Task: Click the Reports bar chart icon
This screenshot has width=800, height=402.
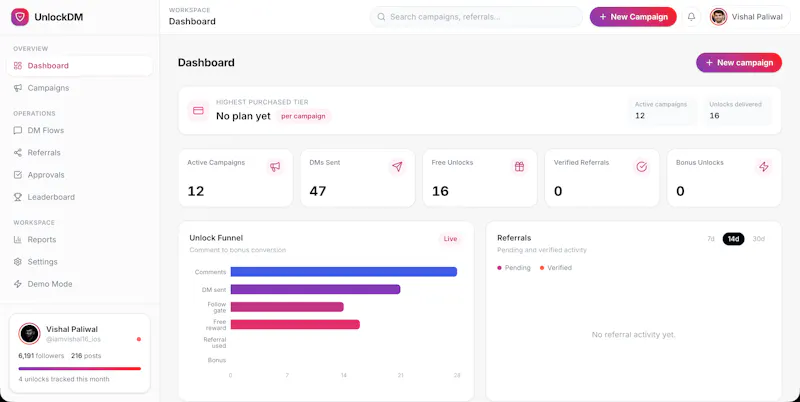Action: [x=18, y=240]
